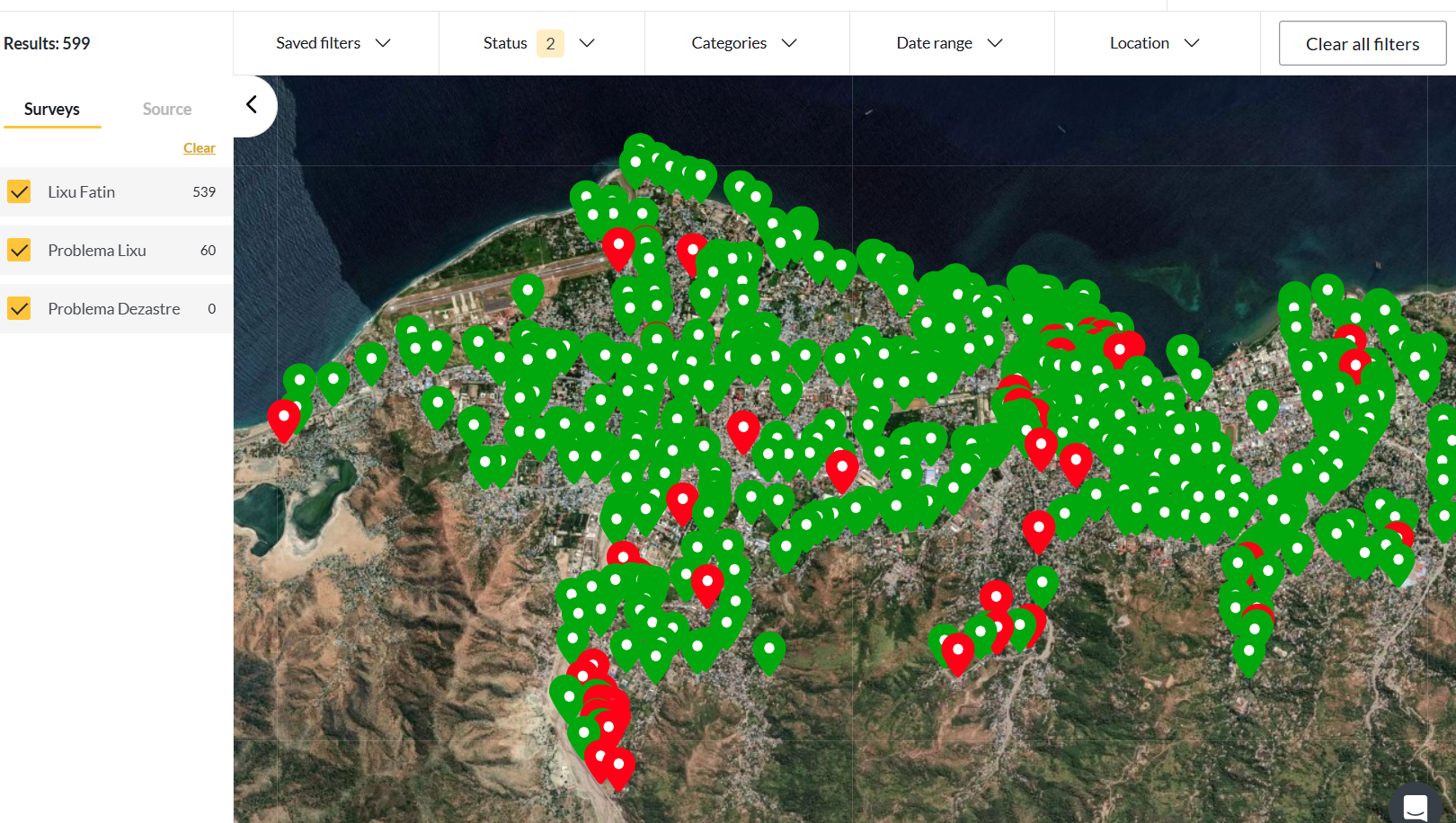Screen dimensions: 1456x823
Task: Select the Surveys tab
Action: point(52,110)
